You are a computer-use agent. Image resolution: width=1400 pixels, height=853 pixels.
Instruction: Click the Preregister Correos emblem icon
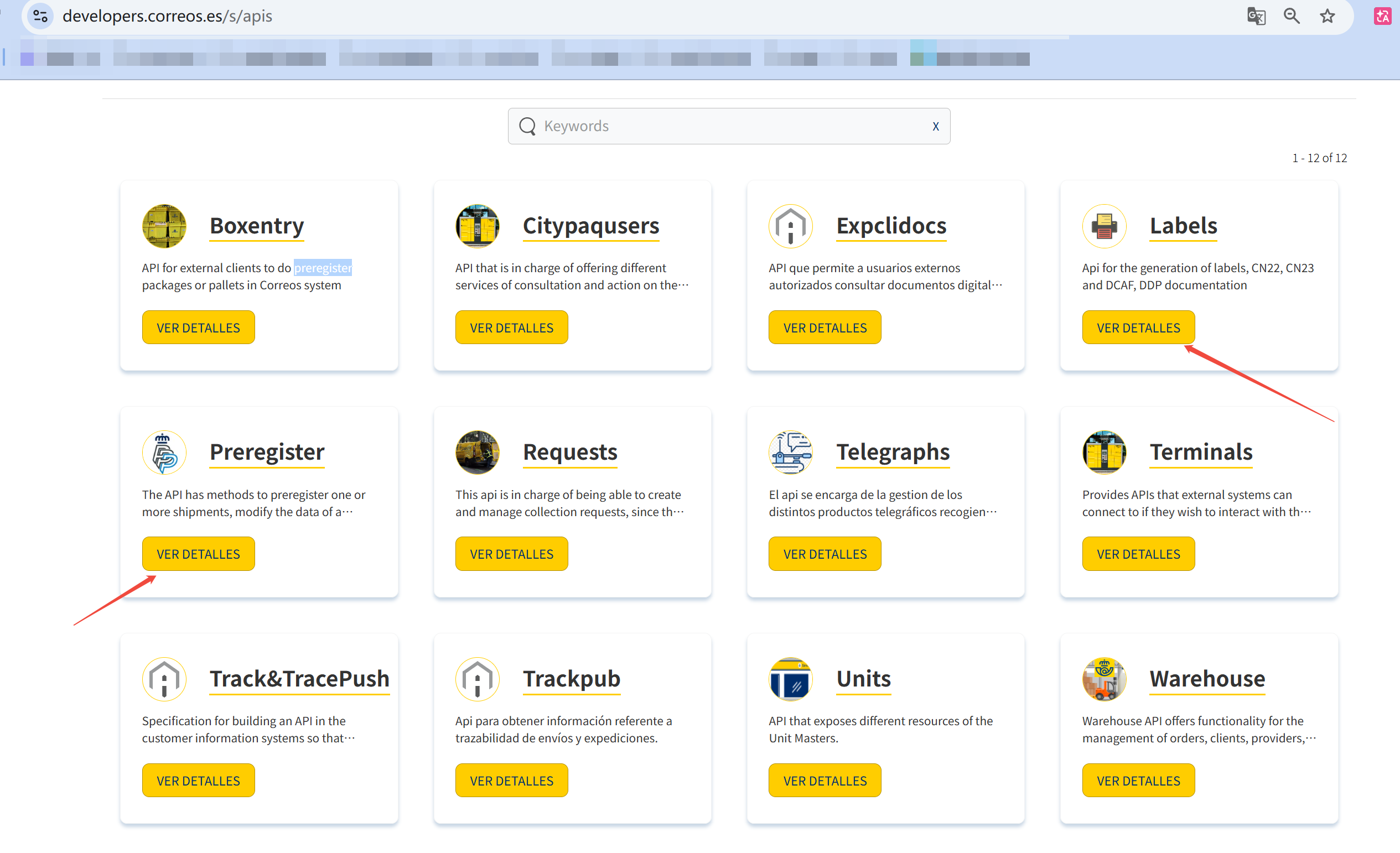pyautogui.click(x=164, y=452)
